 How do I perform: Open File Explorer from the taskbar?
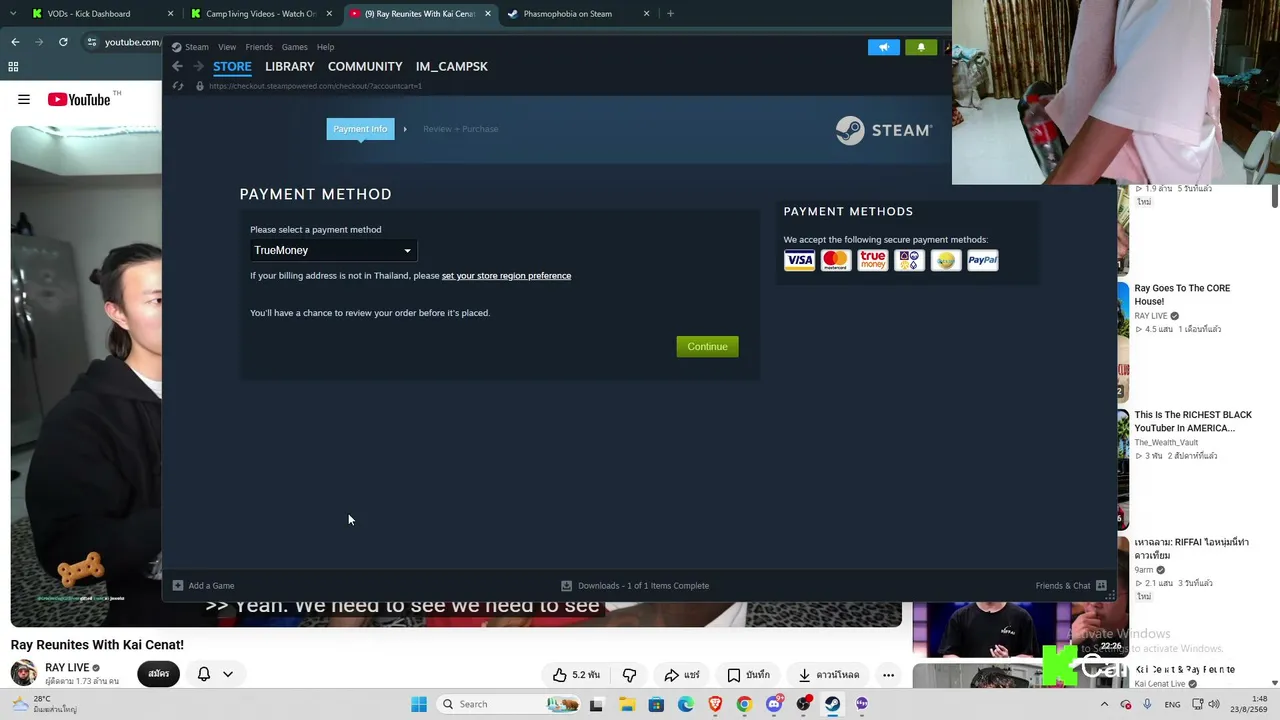pyautogui.click(x=626, y=704)
